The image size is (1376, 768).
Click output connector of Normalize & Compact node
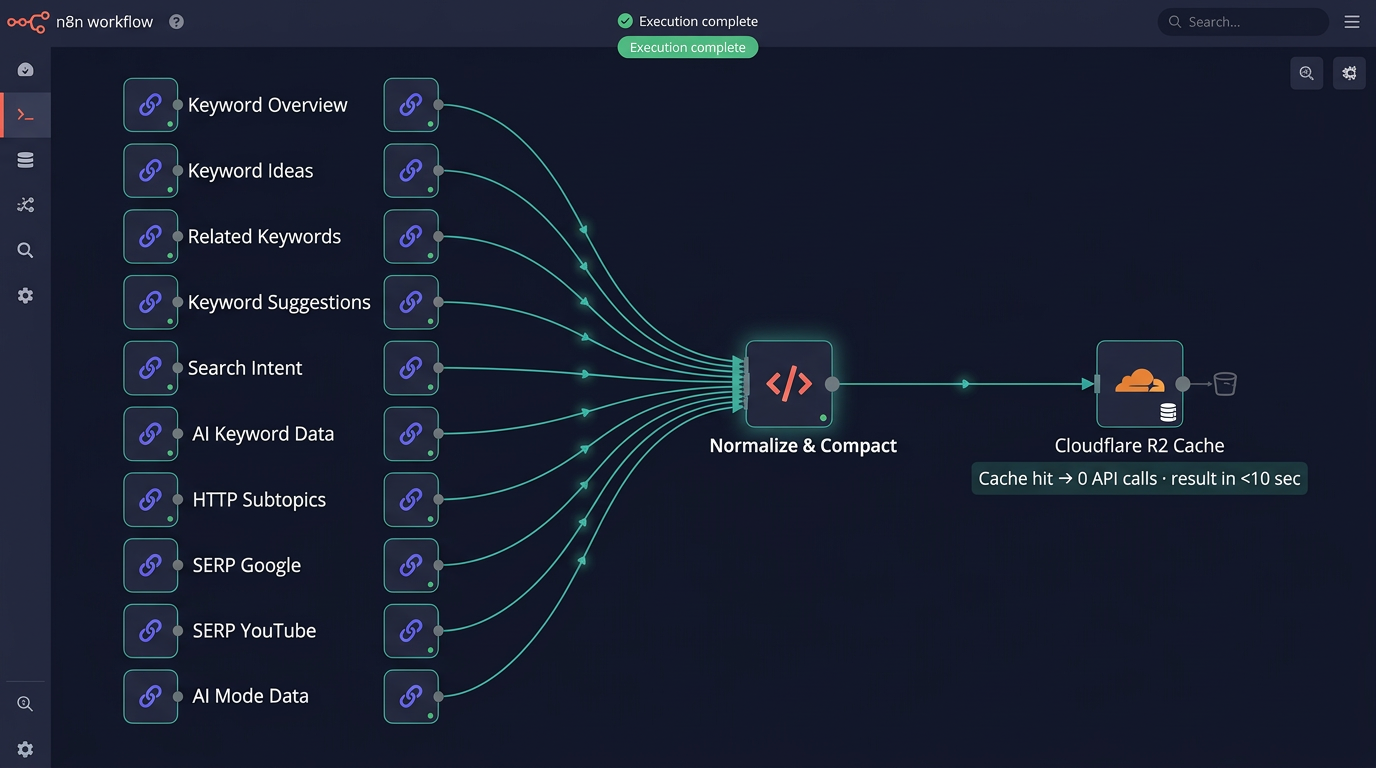(832, 384)
